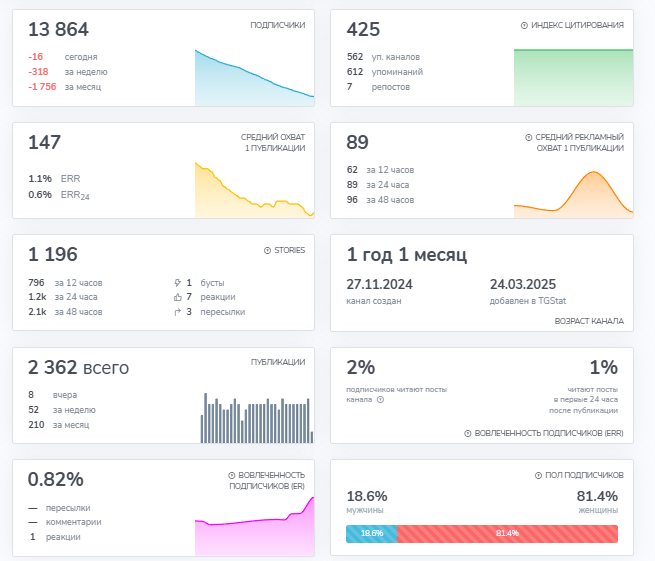The image size is (655, 561).
Task: Click the blue 18.6% male bar segment
Action: coord(371,534)
